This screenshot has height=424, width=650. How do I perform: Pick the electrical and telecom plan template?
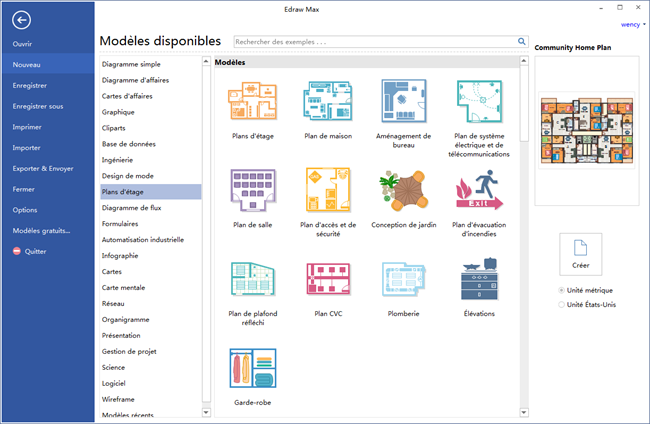click(479, 101)
